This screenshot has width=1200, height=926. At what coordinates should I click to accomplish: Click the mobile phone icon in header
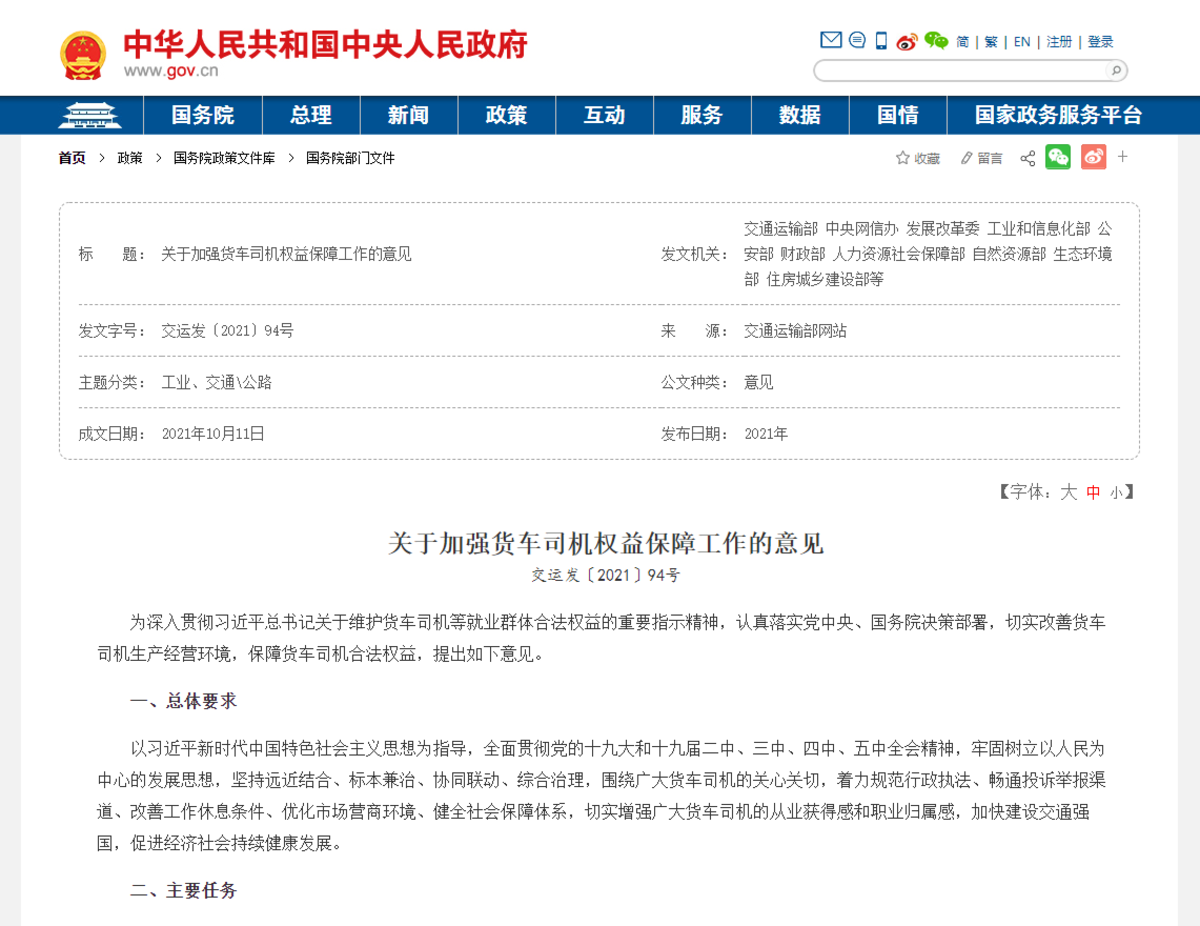pos(881,40)
